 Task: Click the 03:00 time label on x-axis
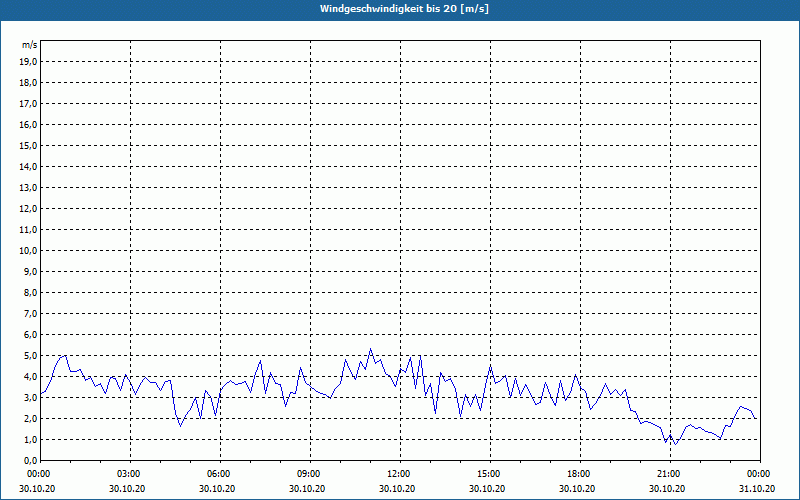(129, 474)
